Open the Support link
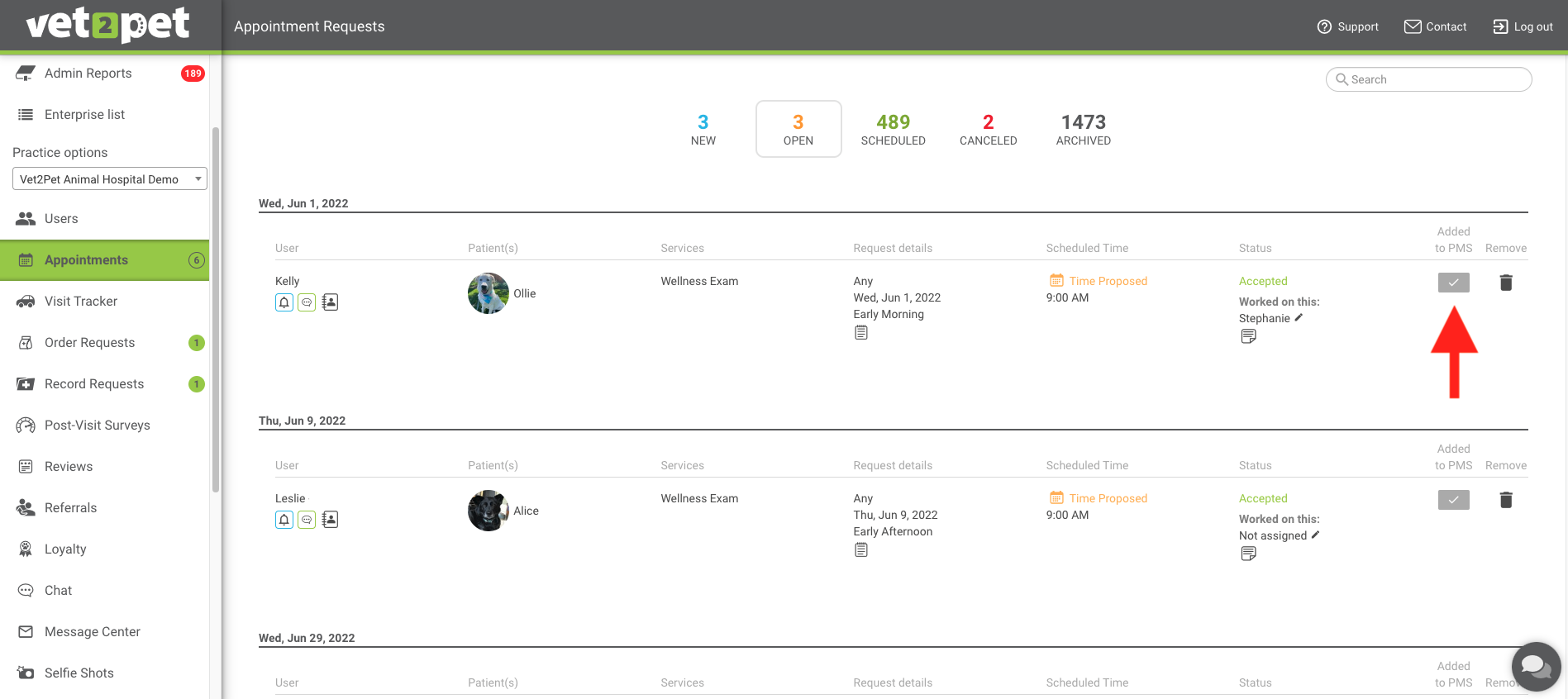 pyautogui.click(x=1347, y=26)
